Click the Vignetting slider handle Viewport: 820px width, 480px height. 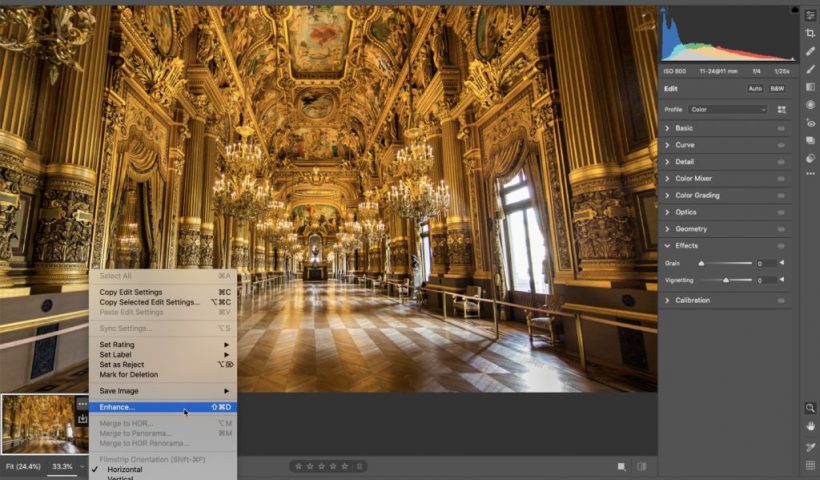pyautogui.click(x=725, y=281)
